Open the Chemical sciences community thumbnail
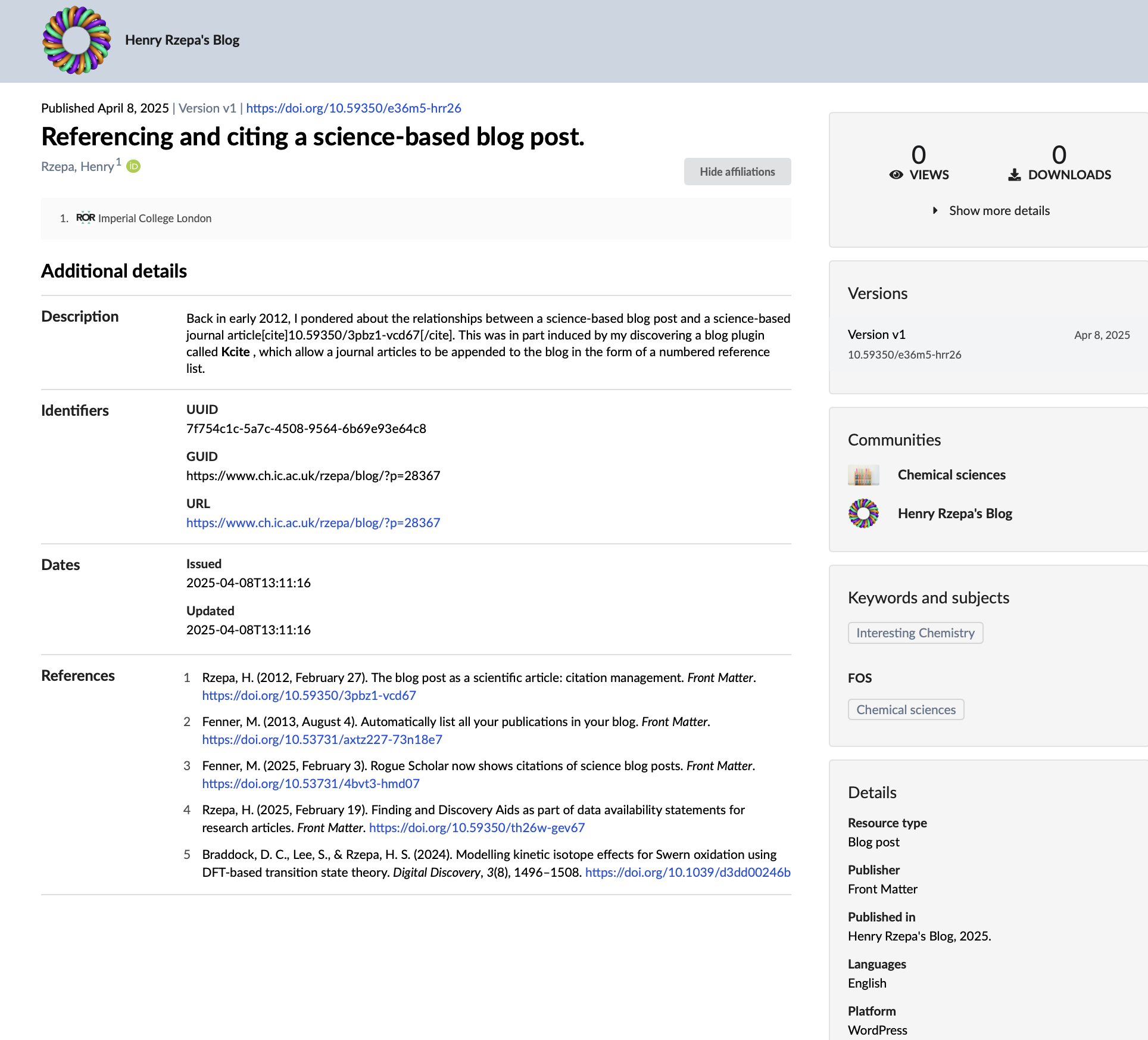 point(863,475)
